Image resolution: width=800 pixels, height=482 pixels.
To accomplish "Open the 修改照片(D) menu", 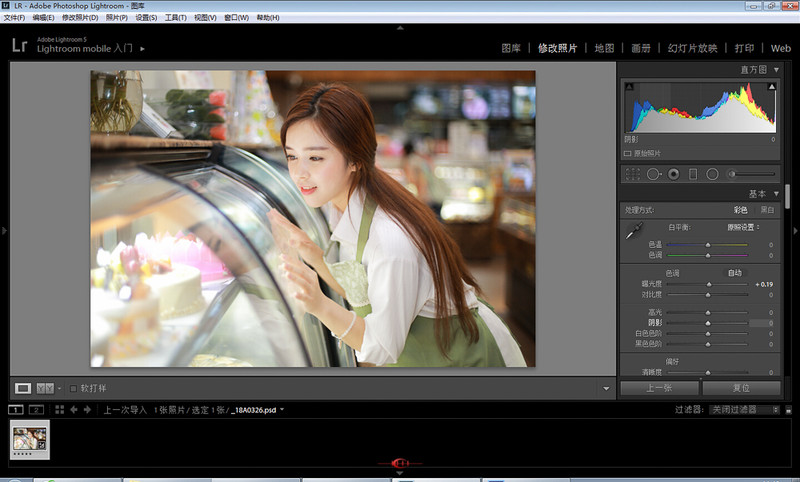I will (x=80, y=17).
